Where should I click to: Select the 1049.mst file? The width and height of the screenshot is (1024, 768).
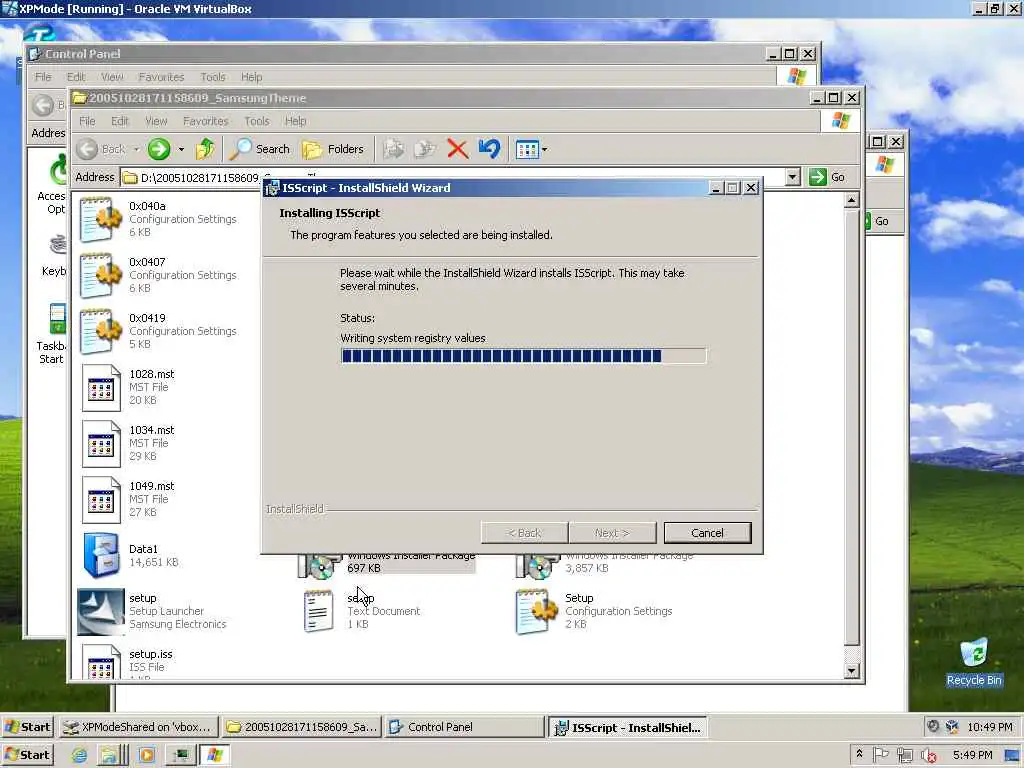(x=129, y=500)
